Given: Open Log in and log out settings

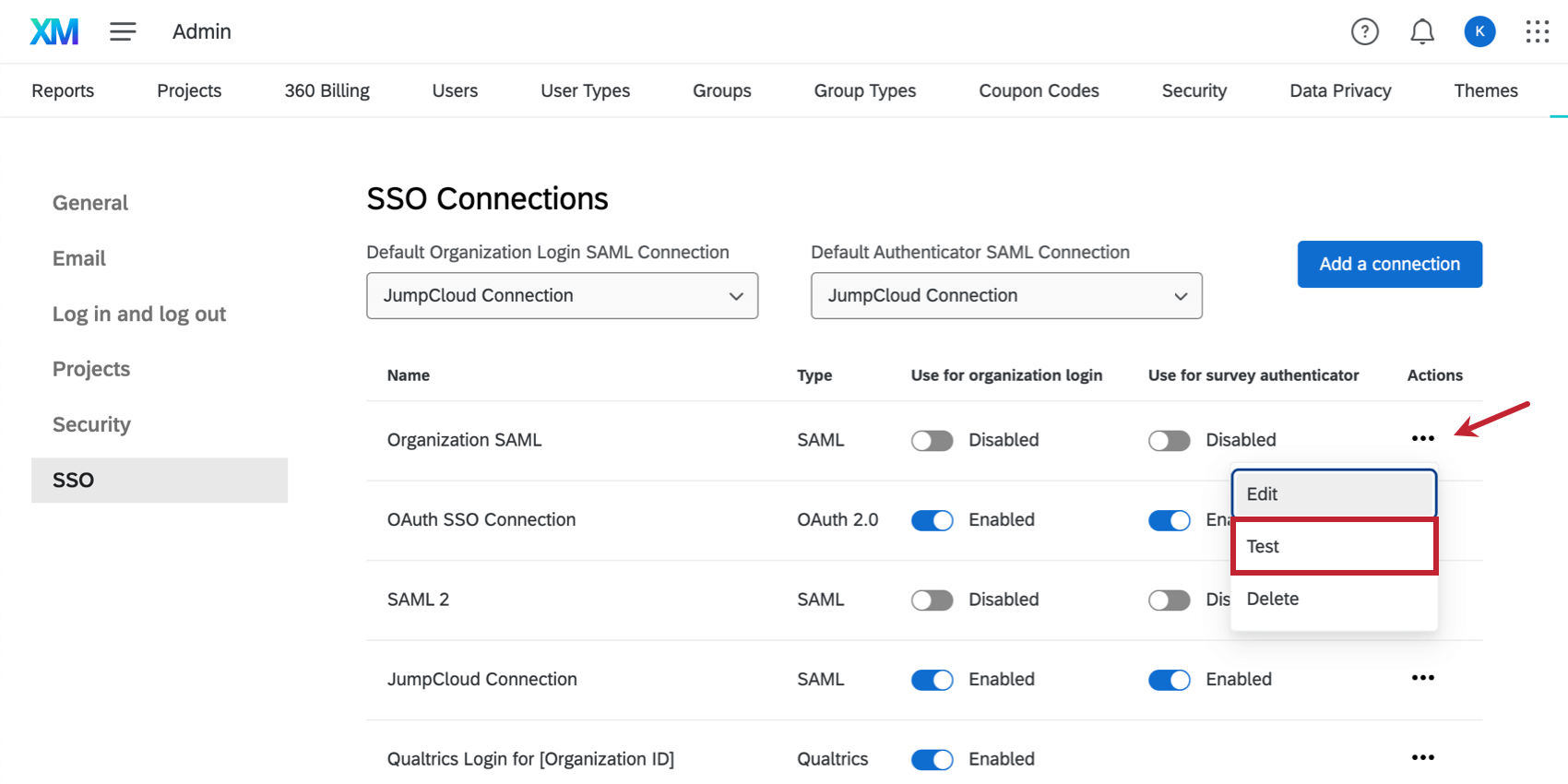Looking at the screenshot, I should point(139,314).
